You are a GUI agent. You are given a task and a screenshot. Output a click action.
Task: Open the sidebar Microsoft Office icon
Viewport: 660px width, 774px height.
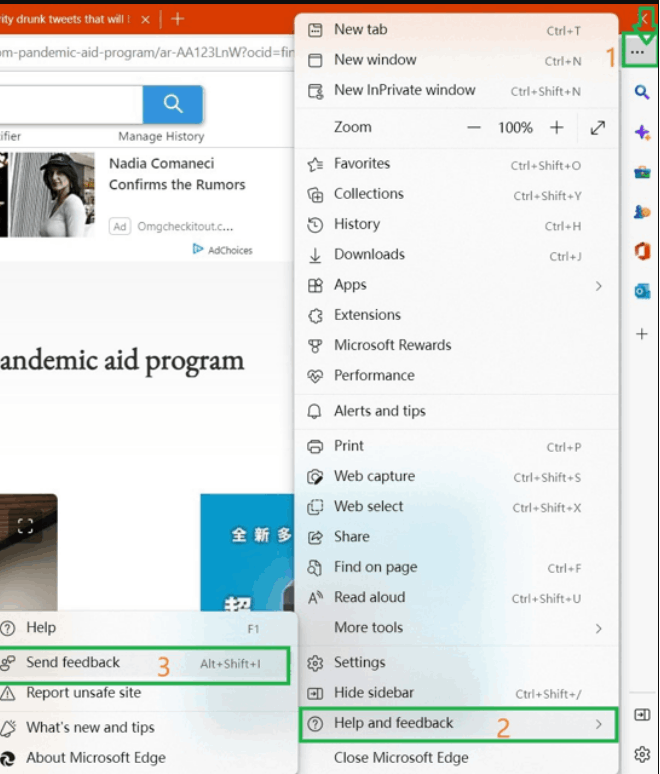[x=642, y=252]
